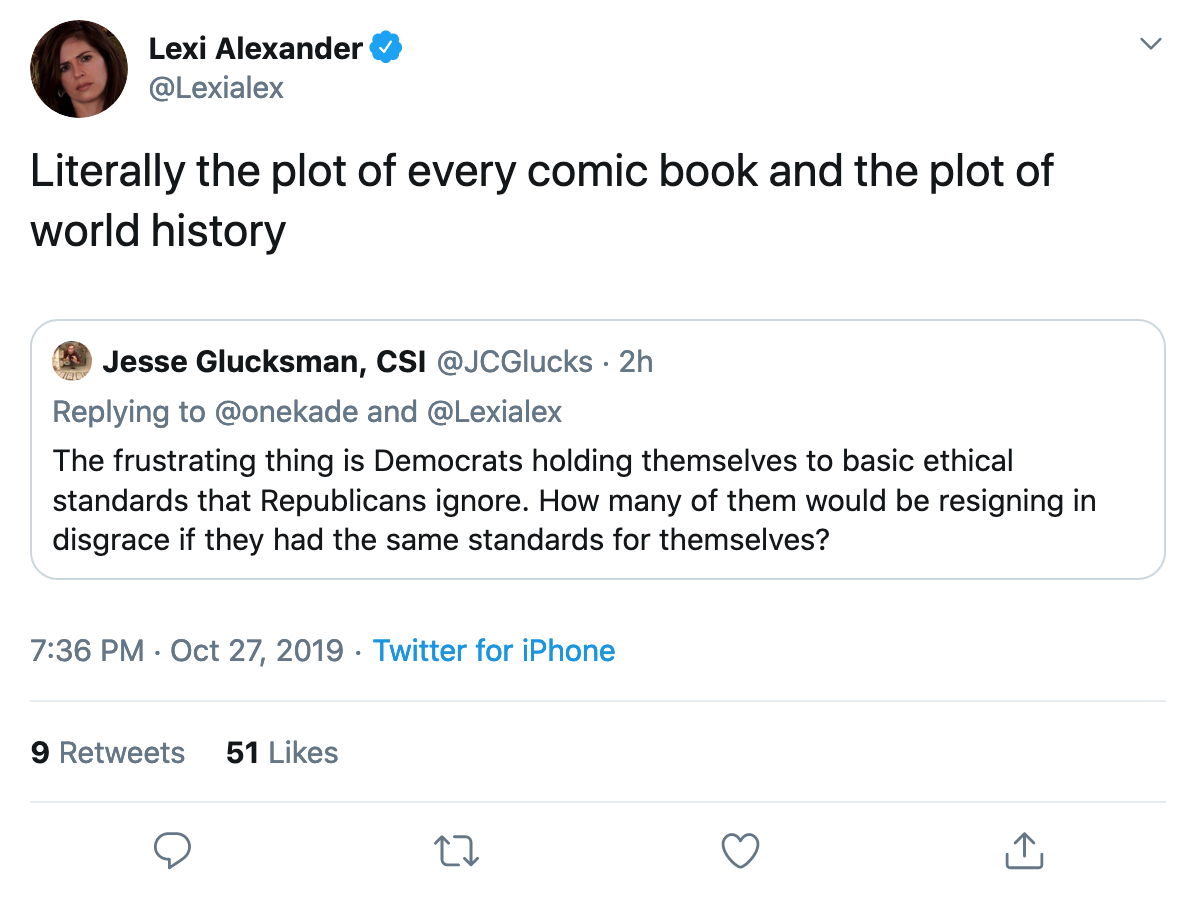The image size is (1196, 898).
Task: Open Lexi Alexander's profile picture
Action: coord(79,68)
